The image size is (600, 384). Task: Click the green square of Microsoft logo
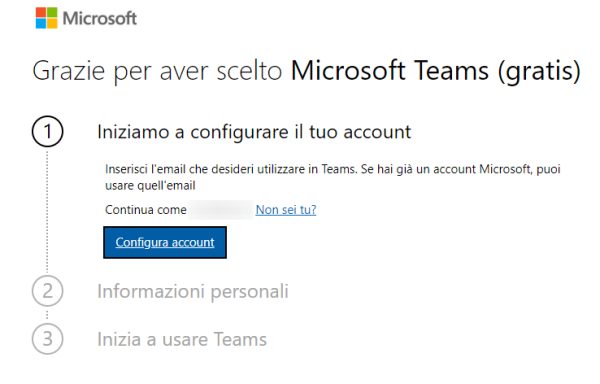[x=52, y=12]
